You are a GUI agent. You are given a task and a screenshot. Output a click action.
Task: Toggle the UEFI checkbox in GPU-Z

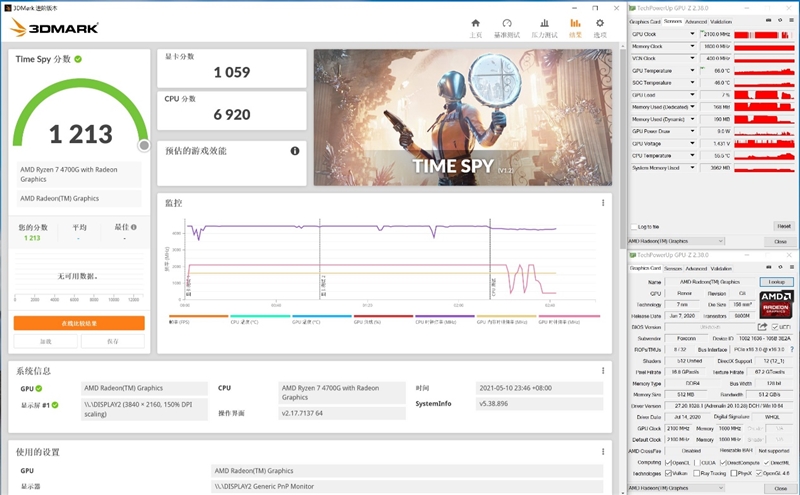[x=774, y=326]
